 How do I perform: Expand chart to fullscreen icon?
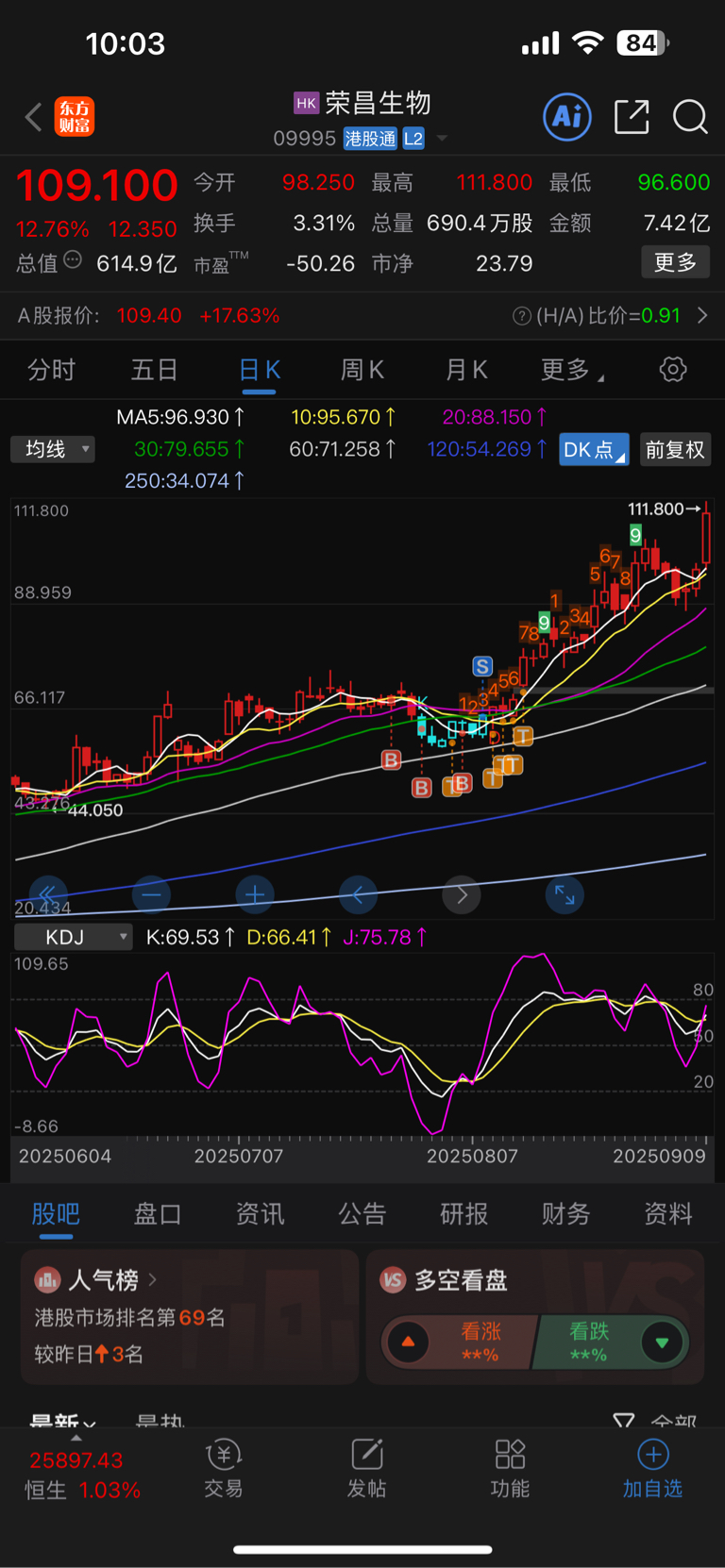[565, 894]
